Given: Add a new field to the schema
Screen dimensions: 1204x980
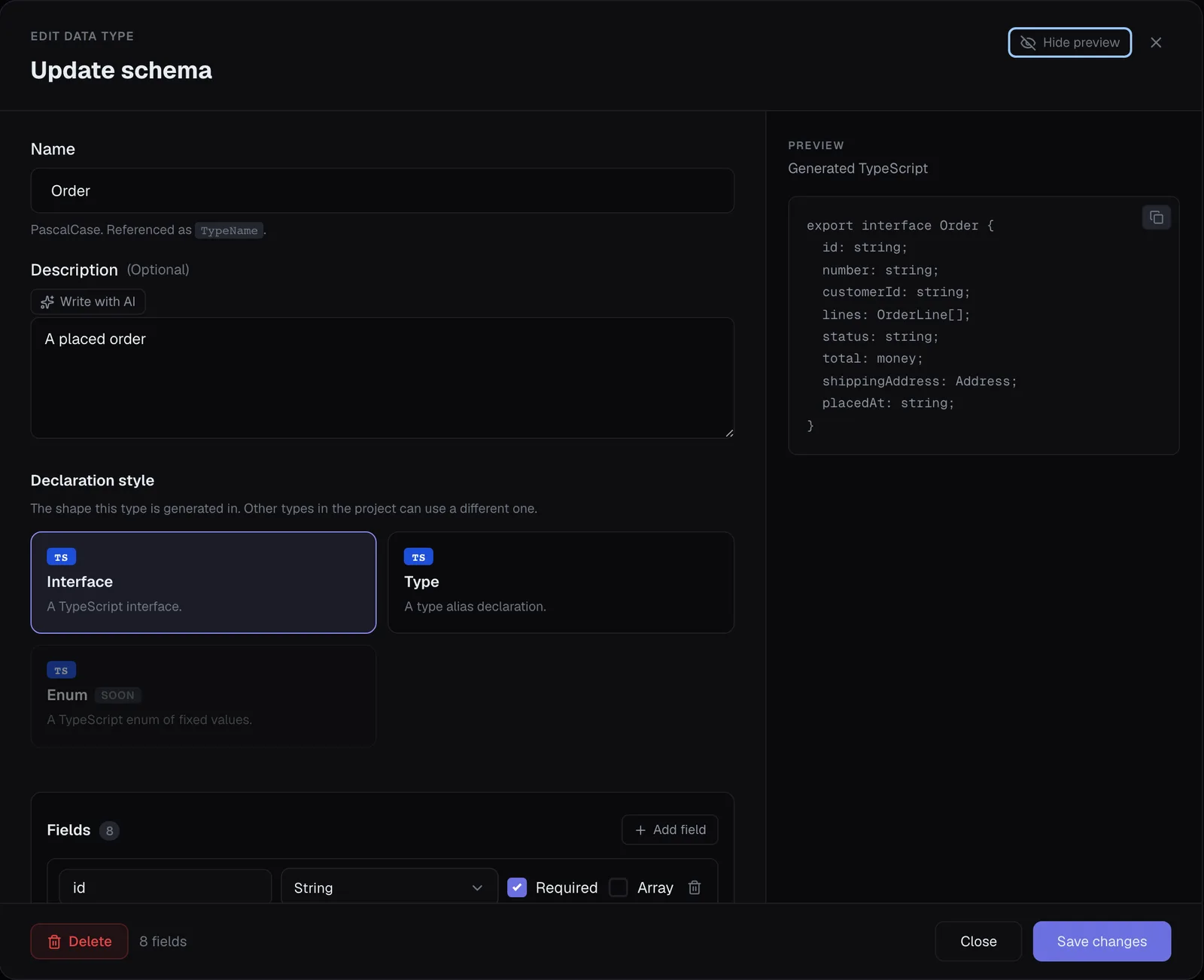Looking at the screenshot, I should tap(670, 829).
